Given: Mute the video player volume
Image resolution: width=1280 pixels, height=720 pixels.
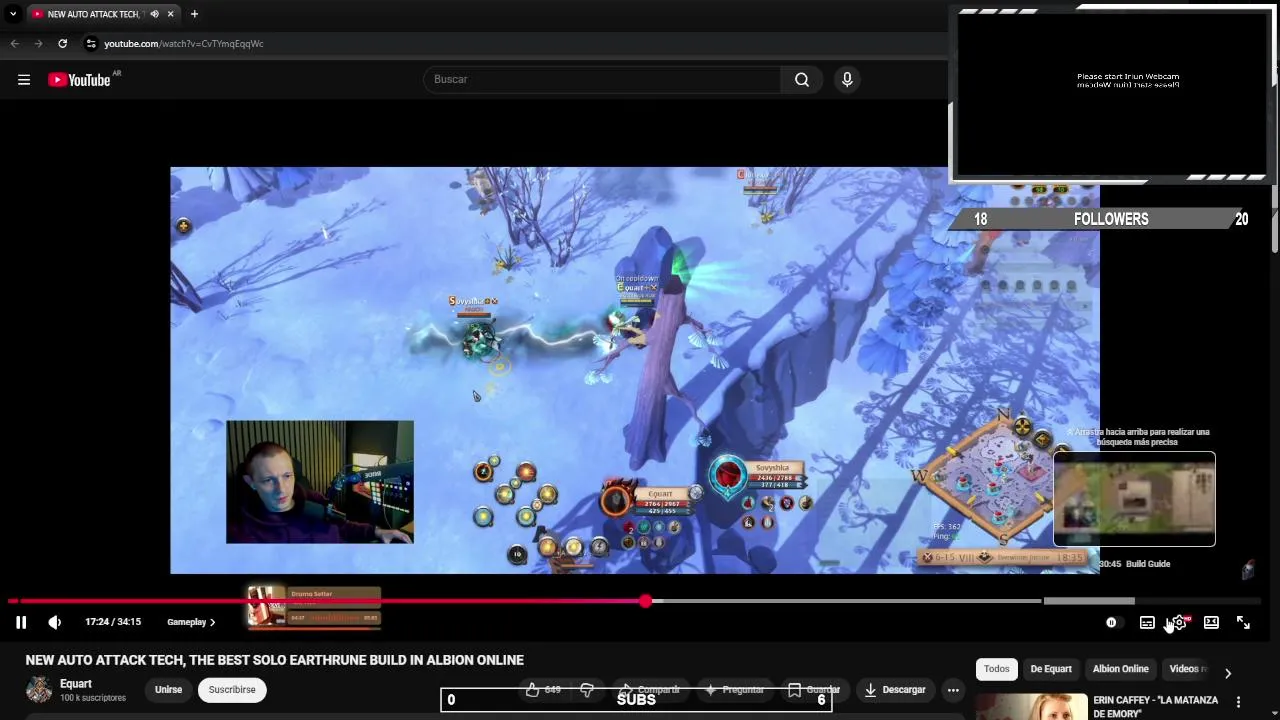Looking at the screenshot, I should tap(55, 622).
